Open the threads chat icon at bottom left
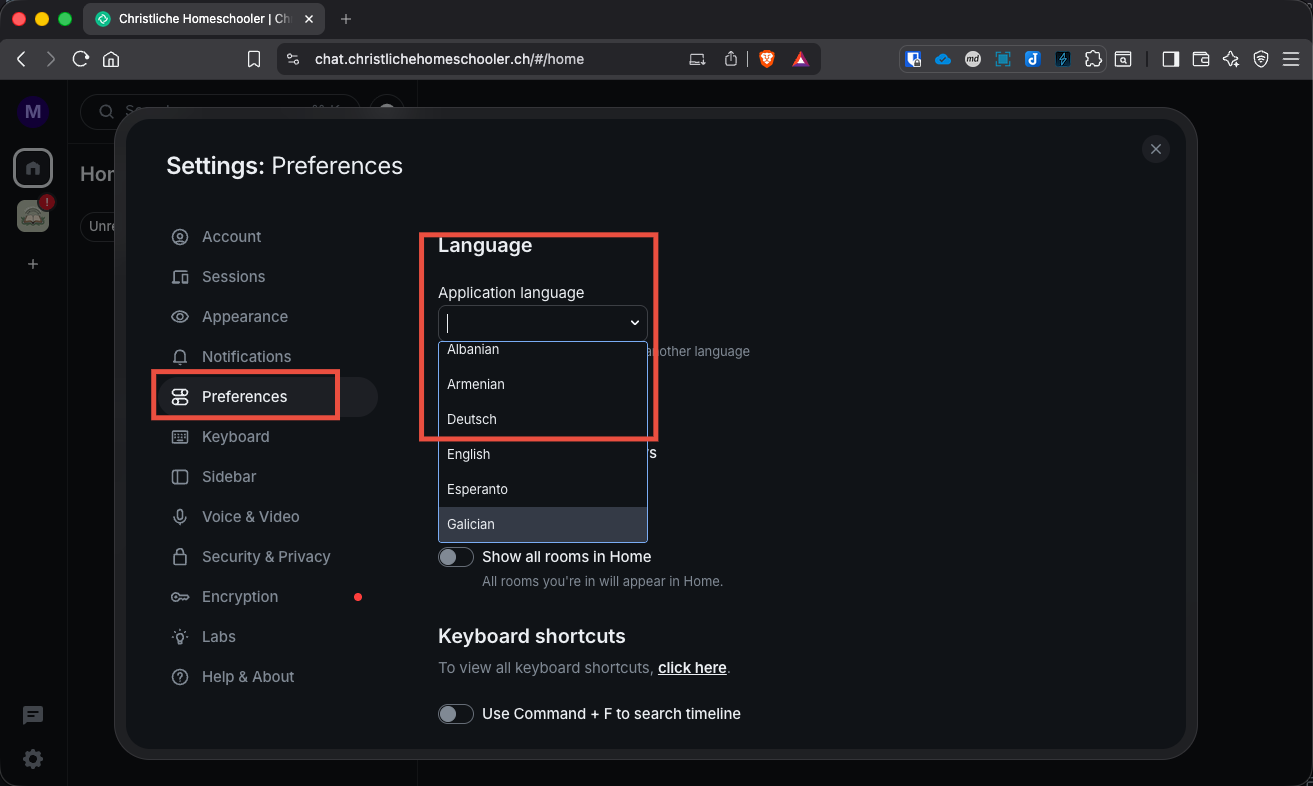Screen dimensions: 1313x786 [33, 715]
